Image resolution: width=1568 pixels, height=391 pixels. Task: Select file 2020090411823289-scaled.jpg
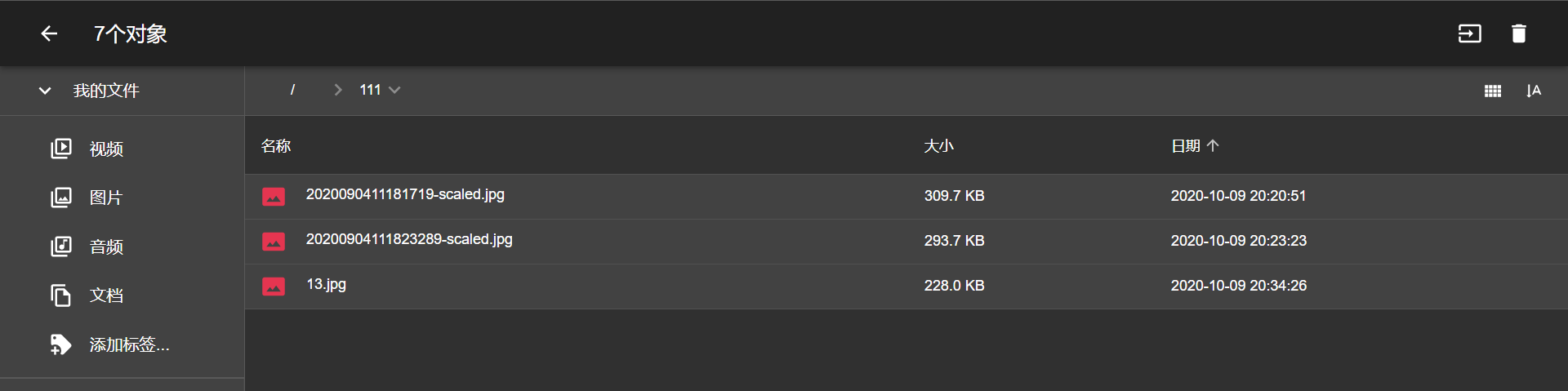point(409,239)
